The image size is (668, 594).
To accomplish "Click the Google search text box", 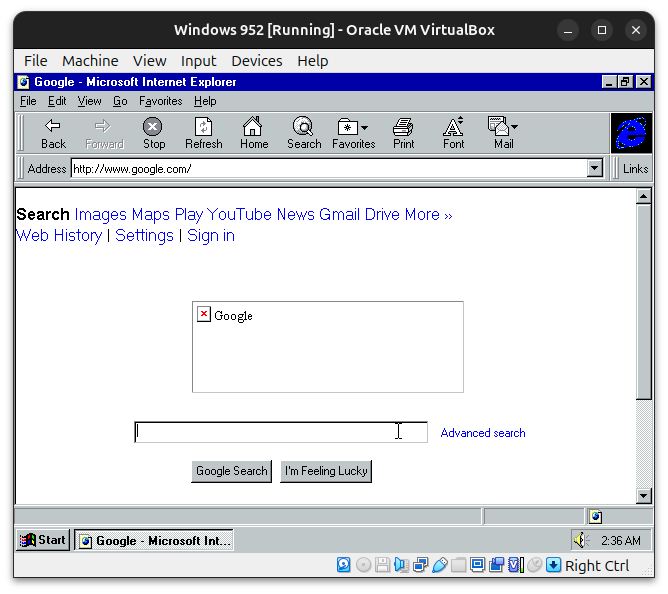I will point(281,432).
